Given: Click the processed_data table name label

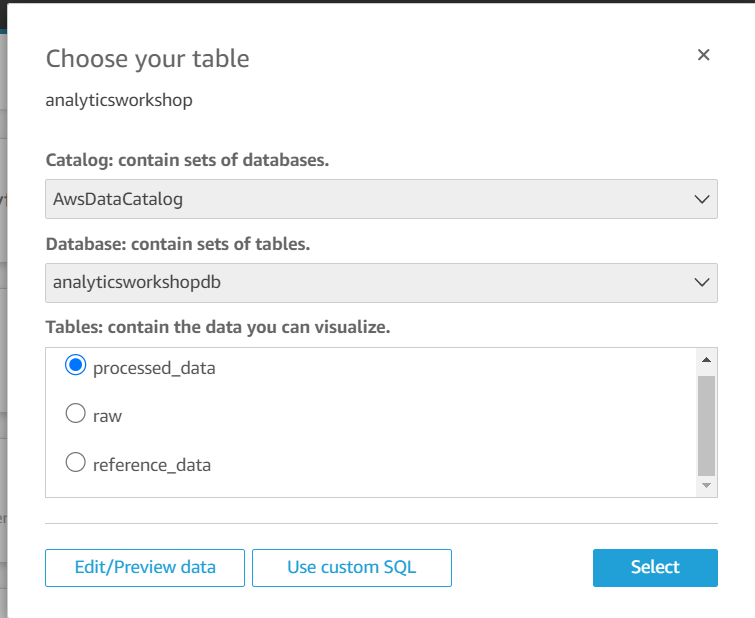Looking at the screenshot, I should 154,368.
